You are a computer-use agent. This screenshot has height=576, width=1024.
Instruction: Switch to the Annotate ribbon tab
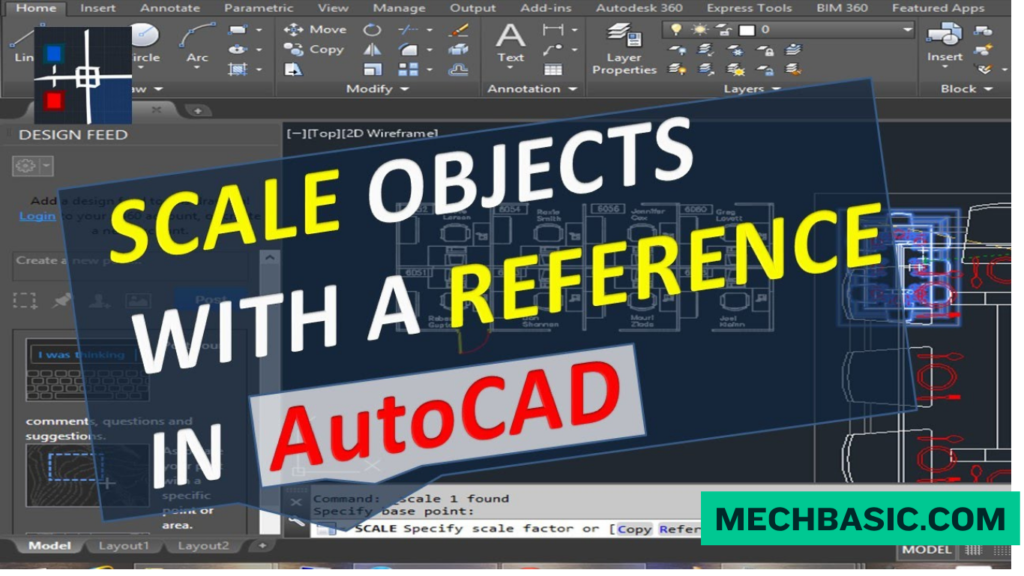click(170, 8)
